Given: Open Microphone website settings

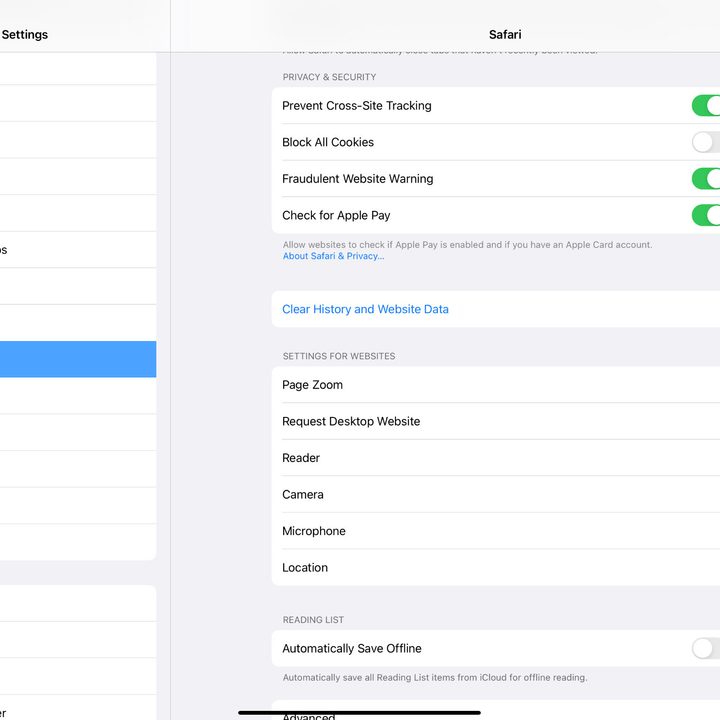Looking at the screenshot, I should point(496,531).
